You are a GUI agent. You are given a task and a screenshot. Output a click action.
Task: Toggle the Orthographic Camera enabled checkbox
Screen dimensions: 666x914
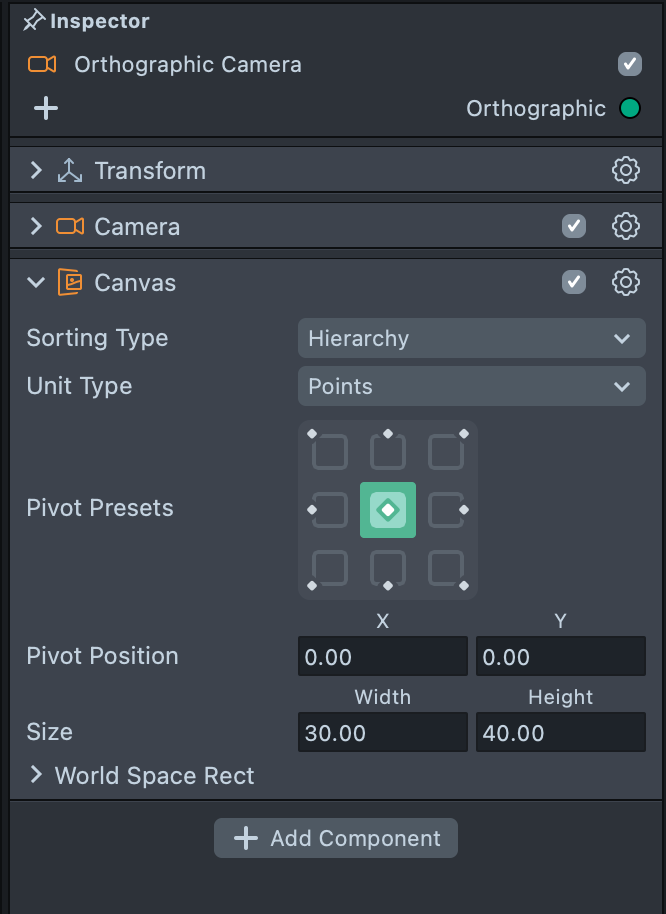[629, 64]
